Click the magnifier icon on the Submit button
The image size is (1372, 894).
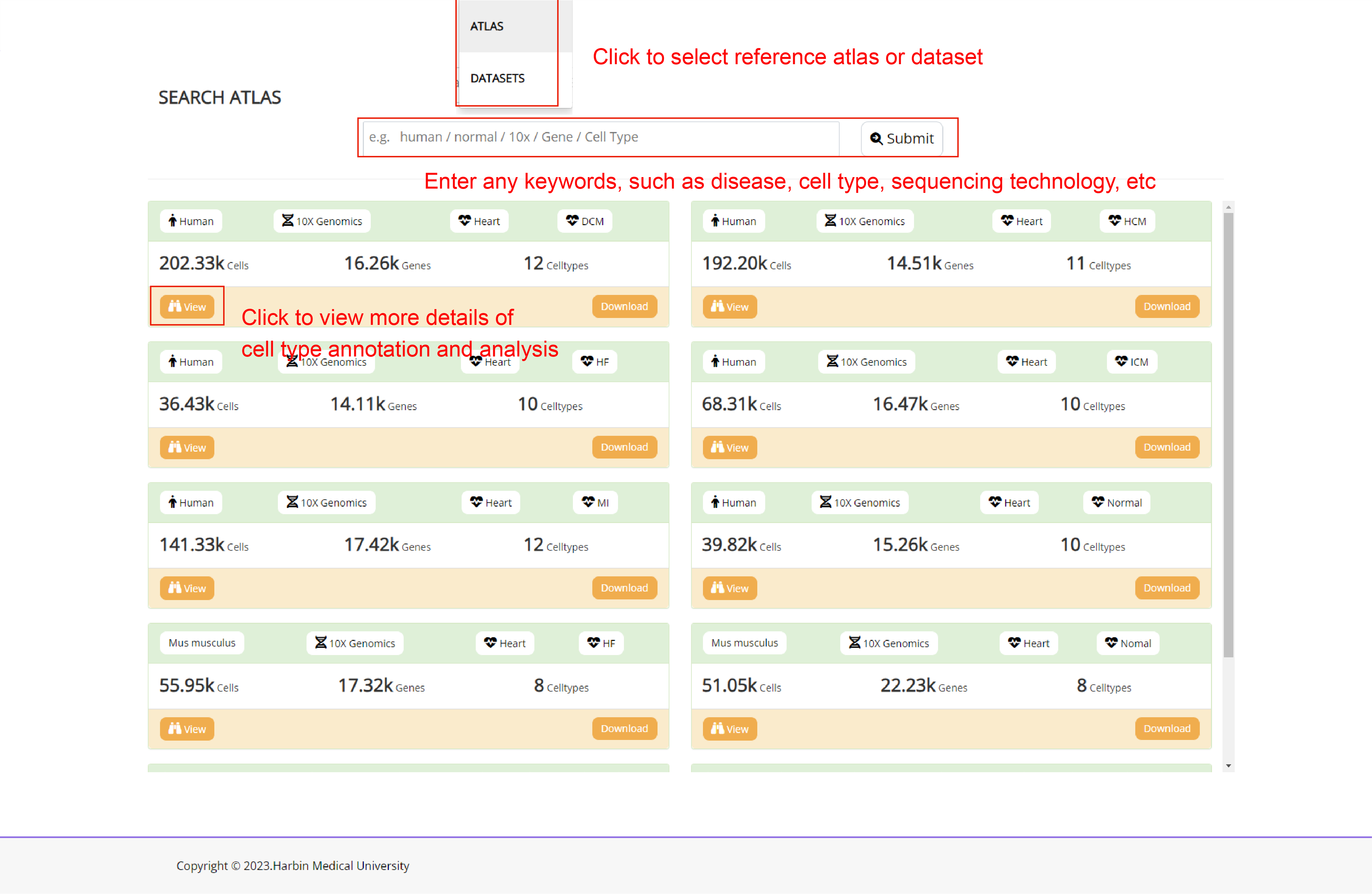click(876, 138)
